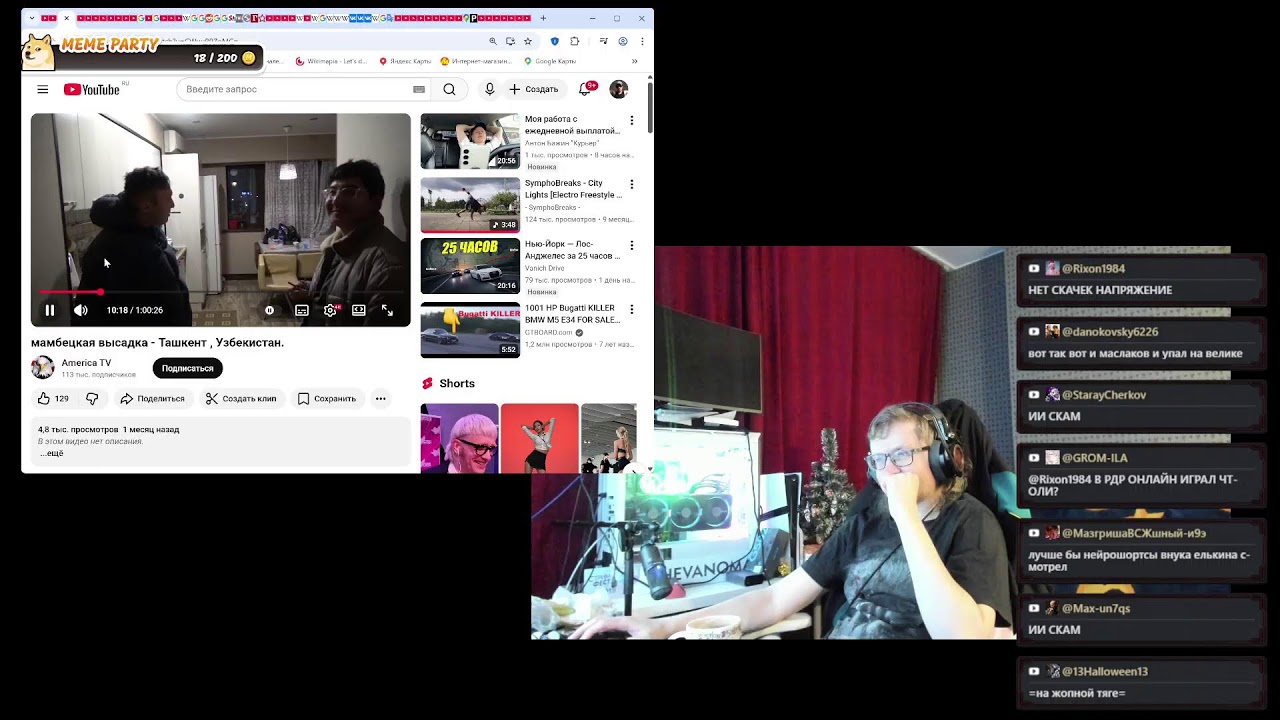Open video player settings gear
1280x720 pixels.
point(330,311)
